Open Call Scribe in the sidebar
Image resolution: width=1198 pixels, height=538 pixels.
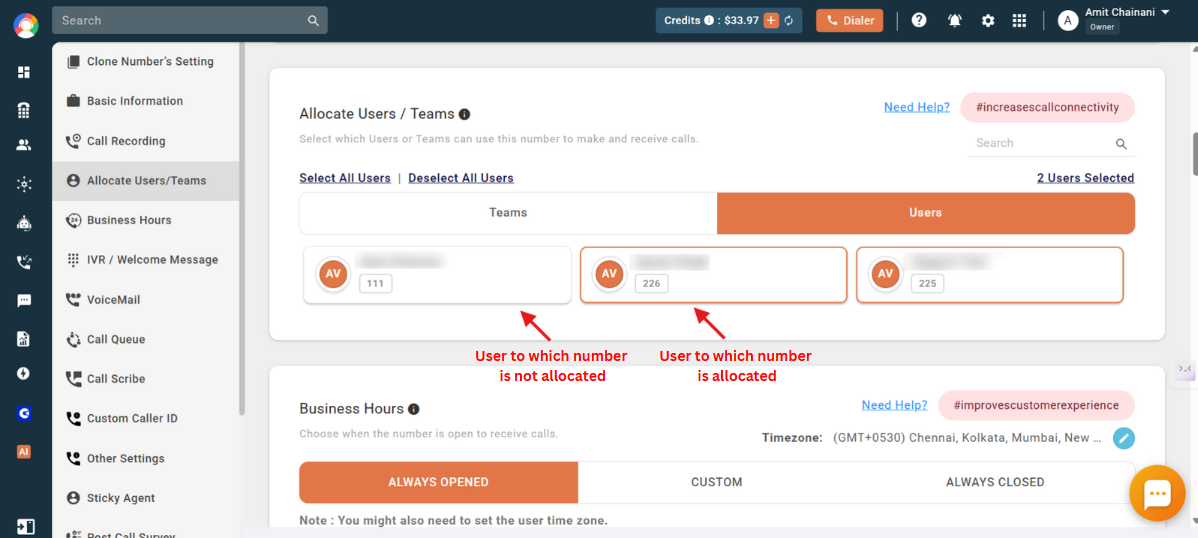tap(146, 379)
